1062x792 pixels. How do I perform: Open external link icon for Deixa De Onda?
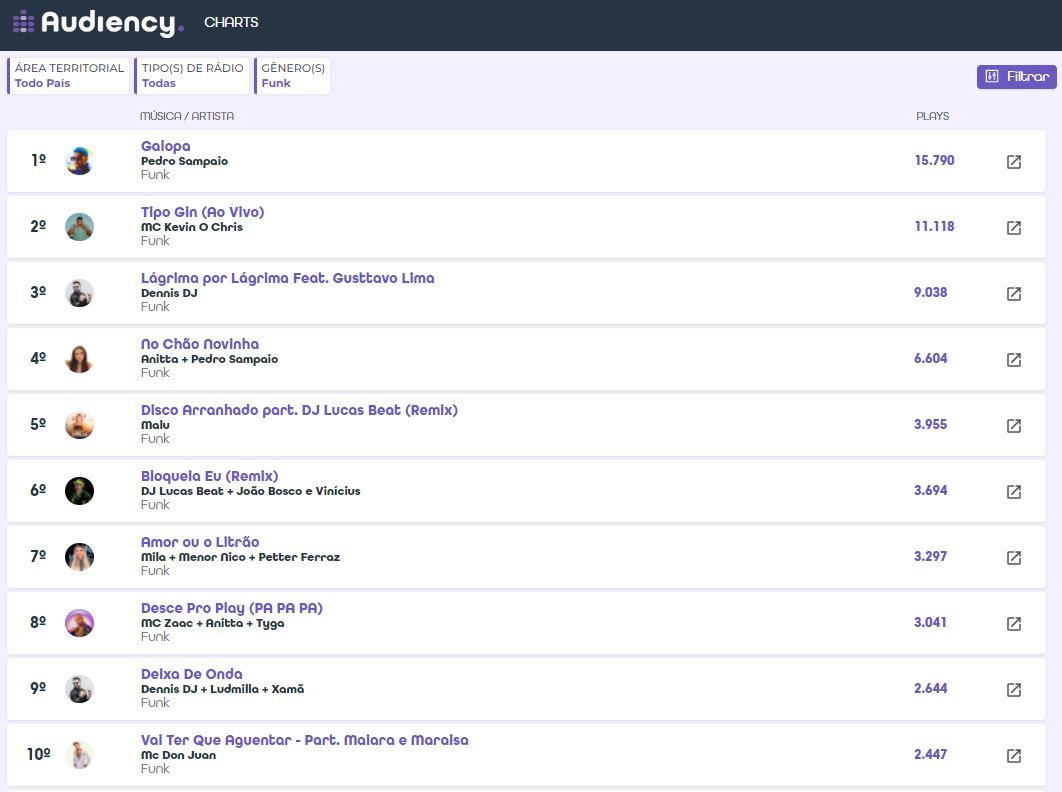pyautogui.click(x=1013, y=690)
